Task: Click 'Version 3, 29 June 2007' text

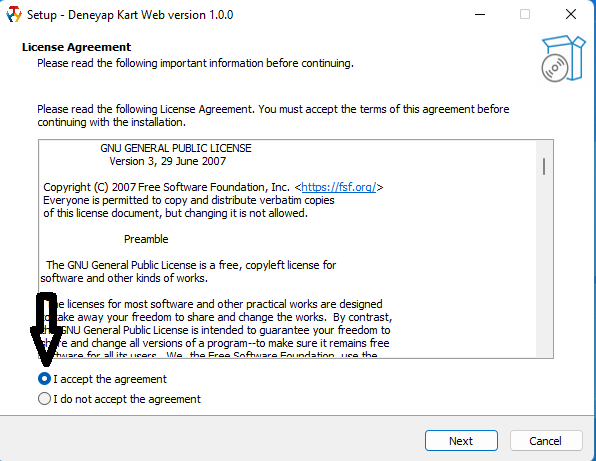Action: tap(168, 161)
